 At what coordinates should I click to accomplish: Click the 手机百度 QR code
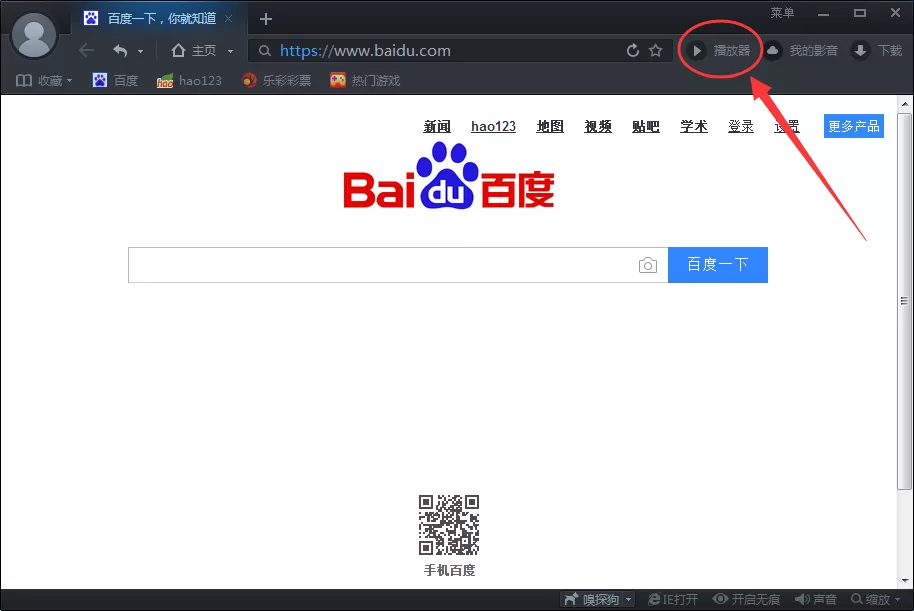(x=449, y=525)
